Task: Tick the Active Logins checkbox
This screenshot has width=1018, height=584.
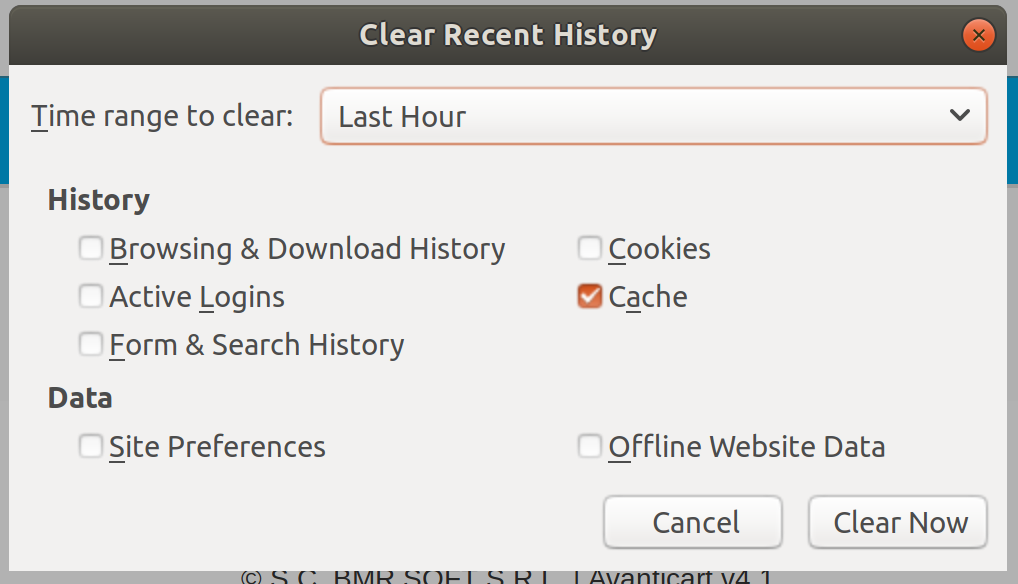Action: click(x=91, y=296)
